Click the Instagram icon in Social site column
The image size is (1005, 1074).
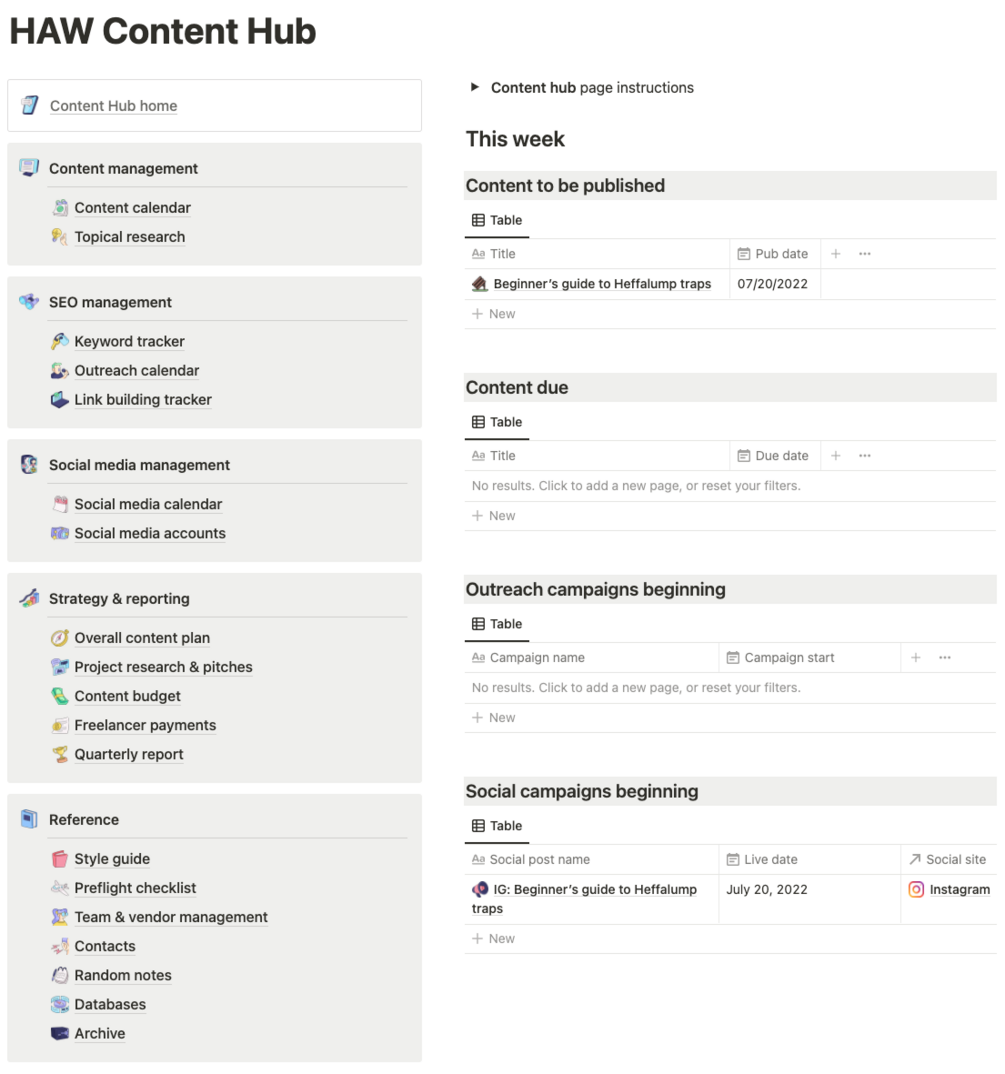916,890
